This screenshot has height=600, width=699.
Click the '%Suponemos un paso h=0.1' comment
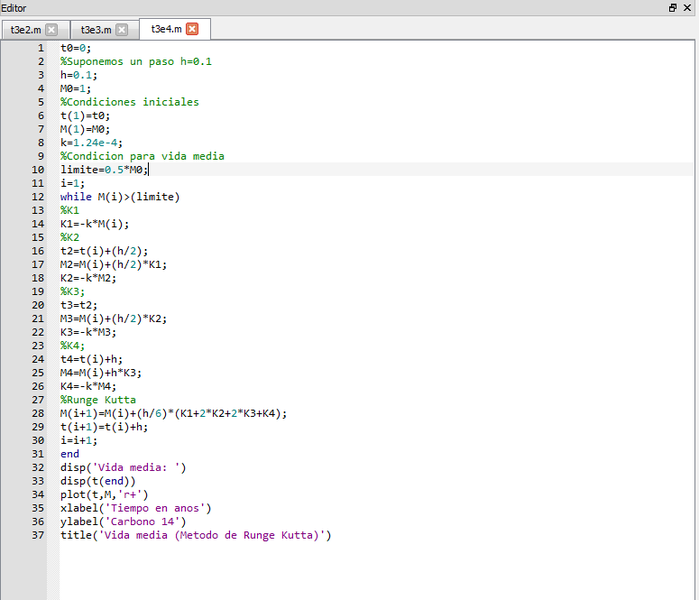135,62
